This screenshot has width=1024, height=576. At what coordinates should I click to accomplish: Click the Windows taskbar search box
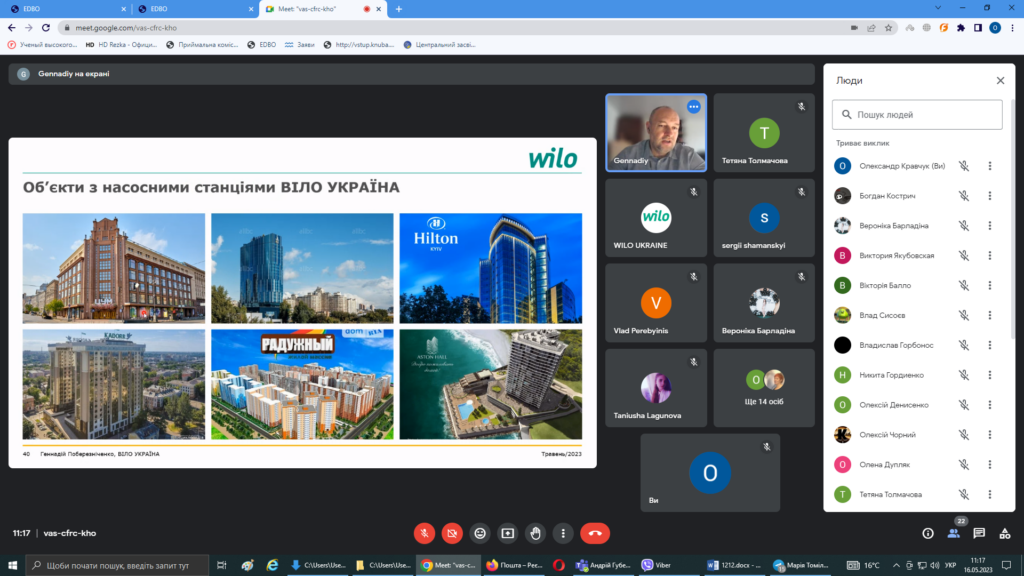click(x=118, y=565)
